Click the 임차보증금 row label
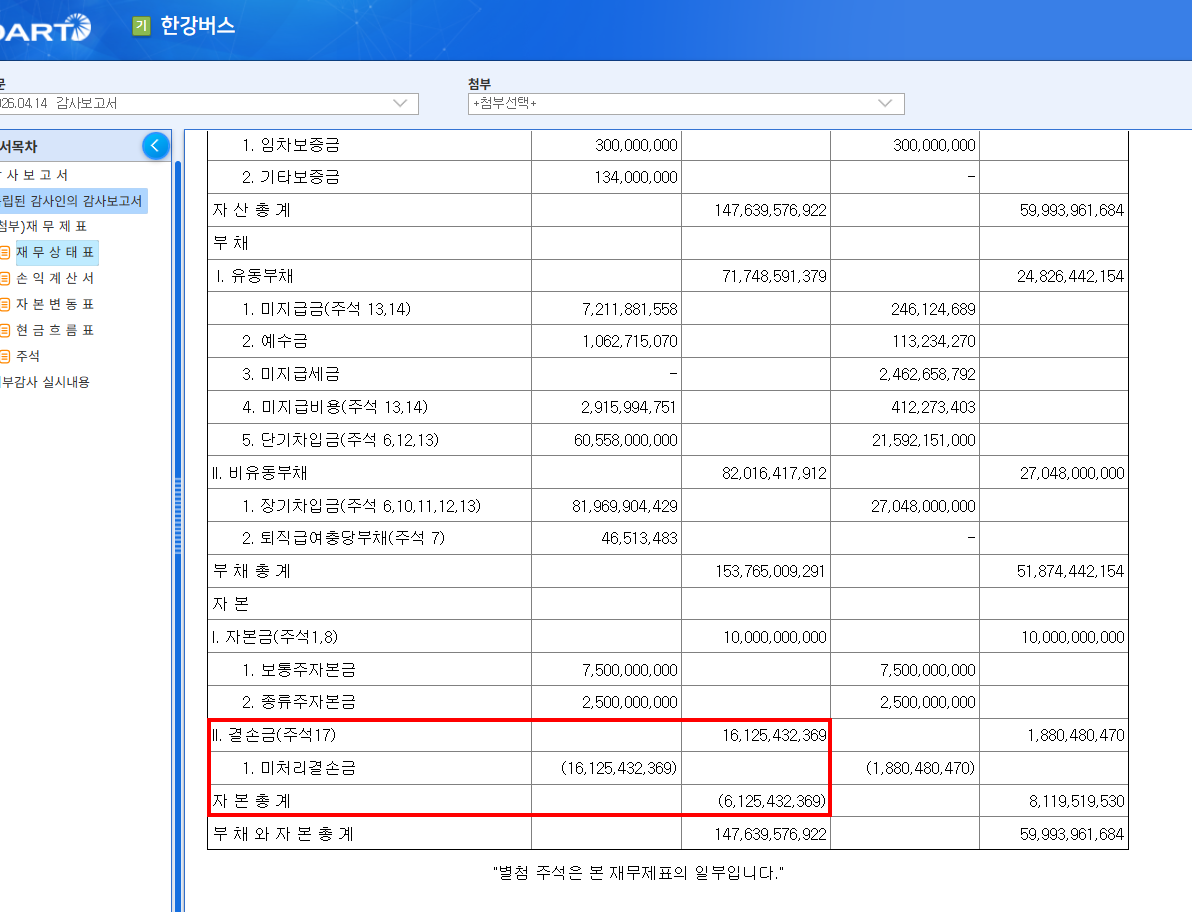1192x912 pixels. pos(290,145)
